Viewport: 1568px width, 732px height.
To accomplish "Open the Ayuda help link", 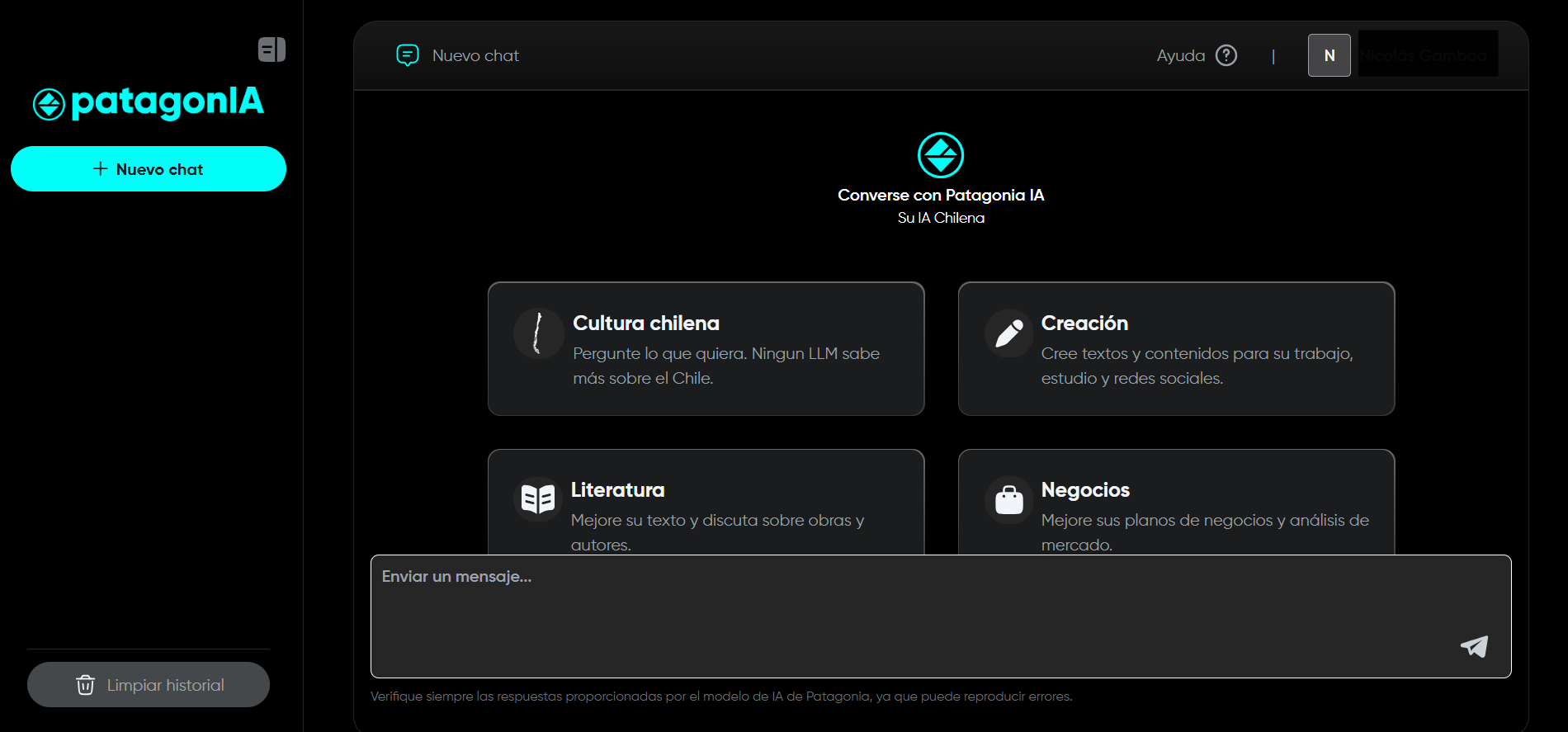I will click(x=1180, y=55).
